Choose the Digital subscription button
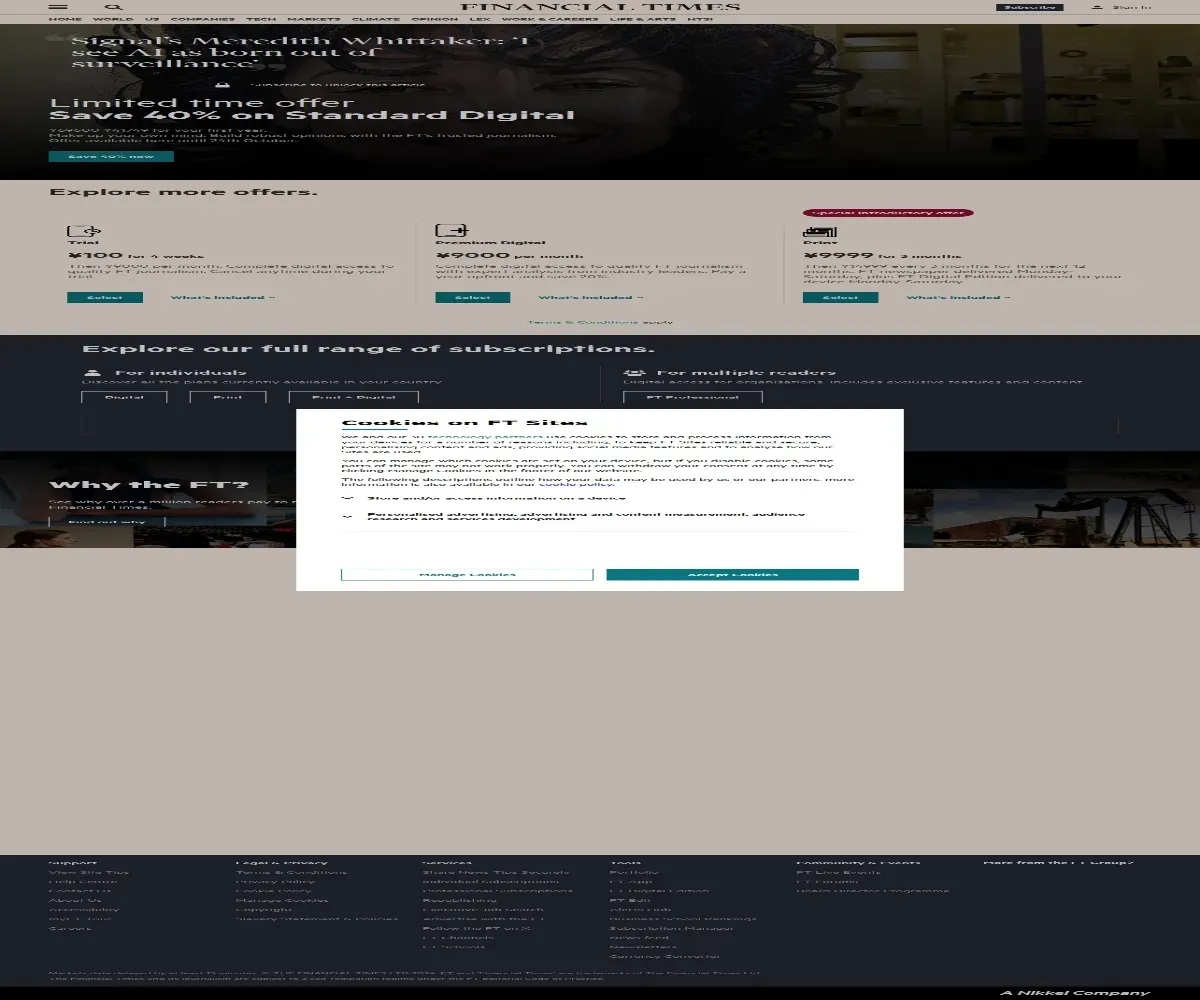 (124, 397)
